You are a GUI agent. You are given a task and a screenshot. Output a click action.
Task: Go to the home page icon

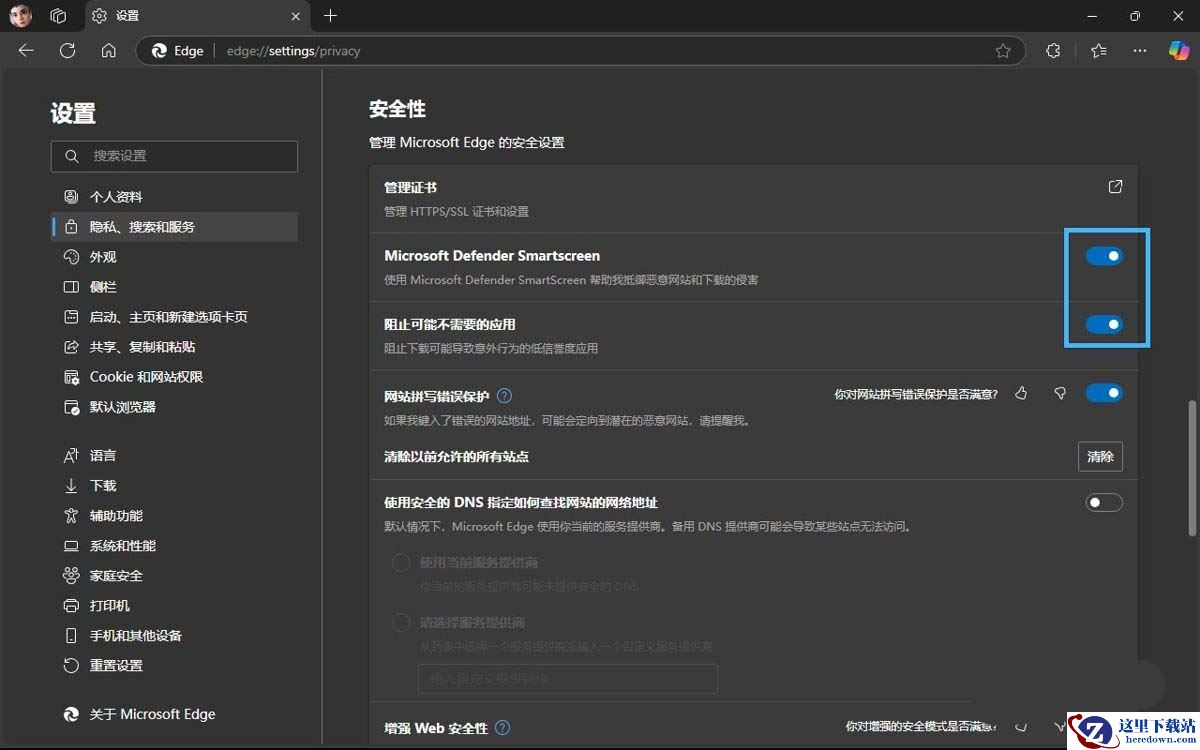pos(109,51)
